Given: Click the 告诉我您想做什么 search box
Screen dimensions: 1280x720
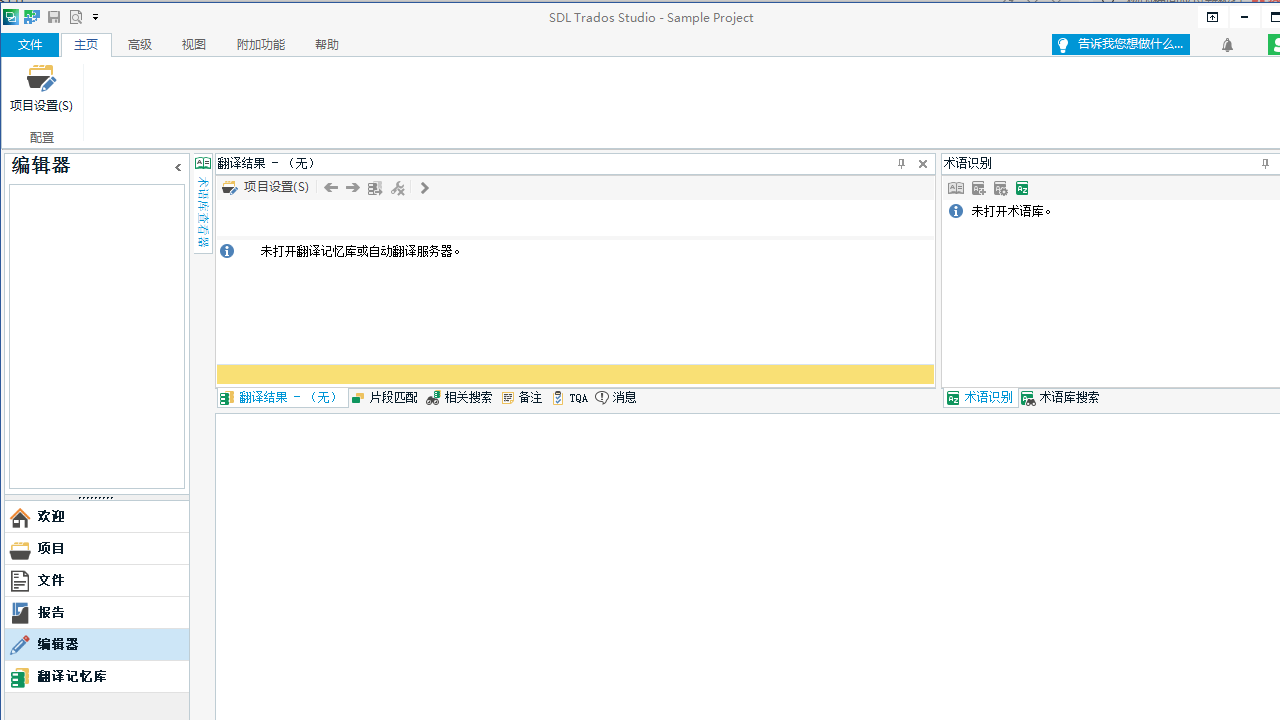Looking at the screenshot, I should click(x=1120, y=44).
